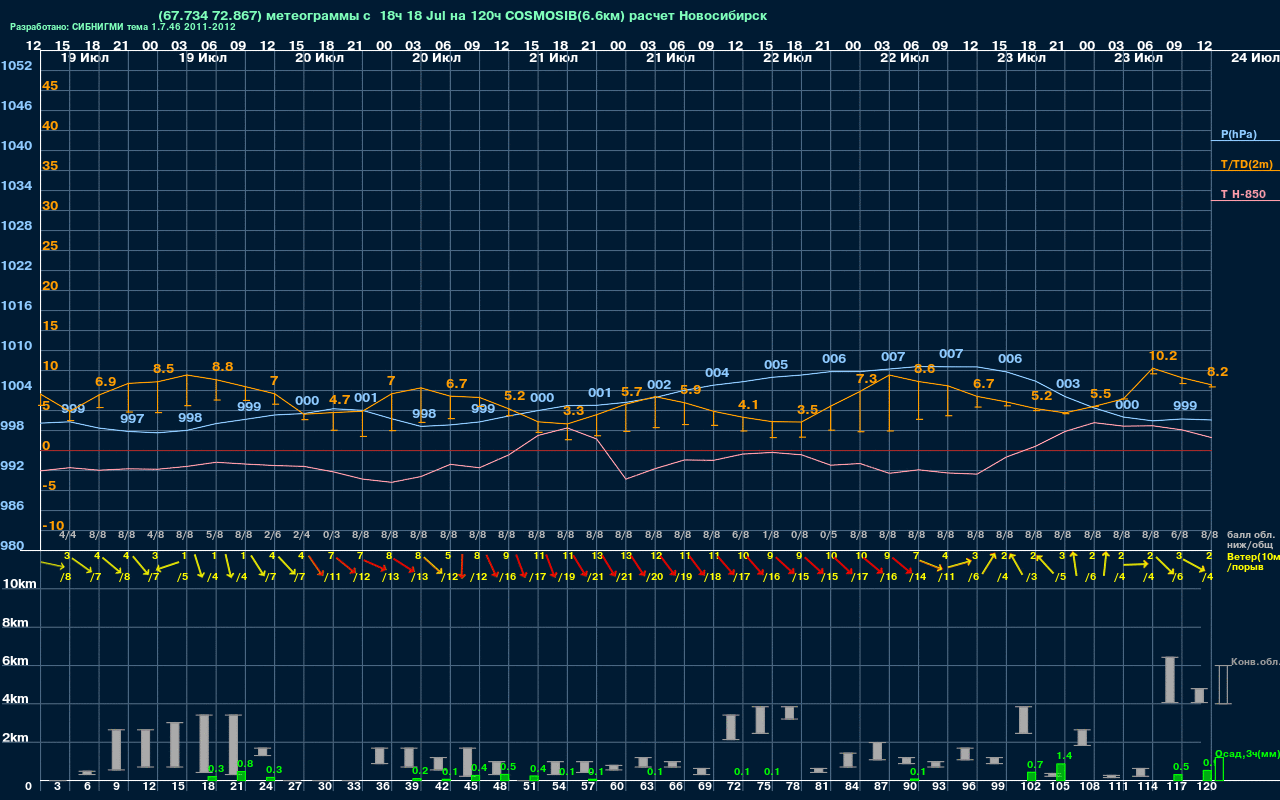Screen dimensions: 1280x800
Task: Select the 1040 pressure axis label
Action: 16,146
